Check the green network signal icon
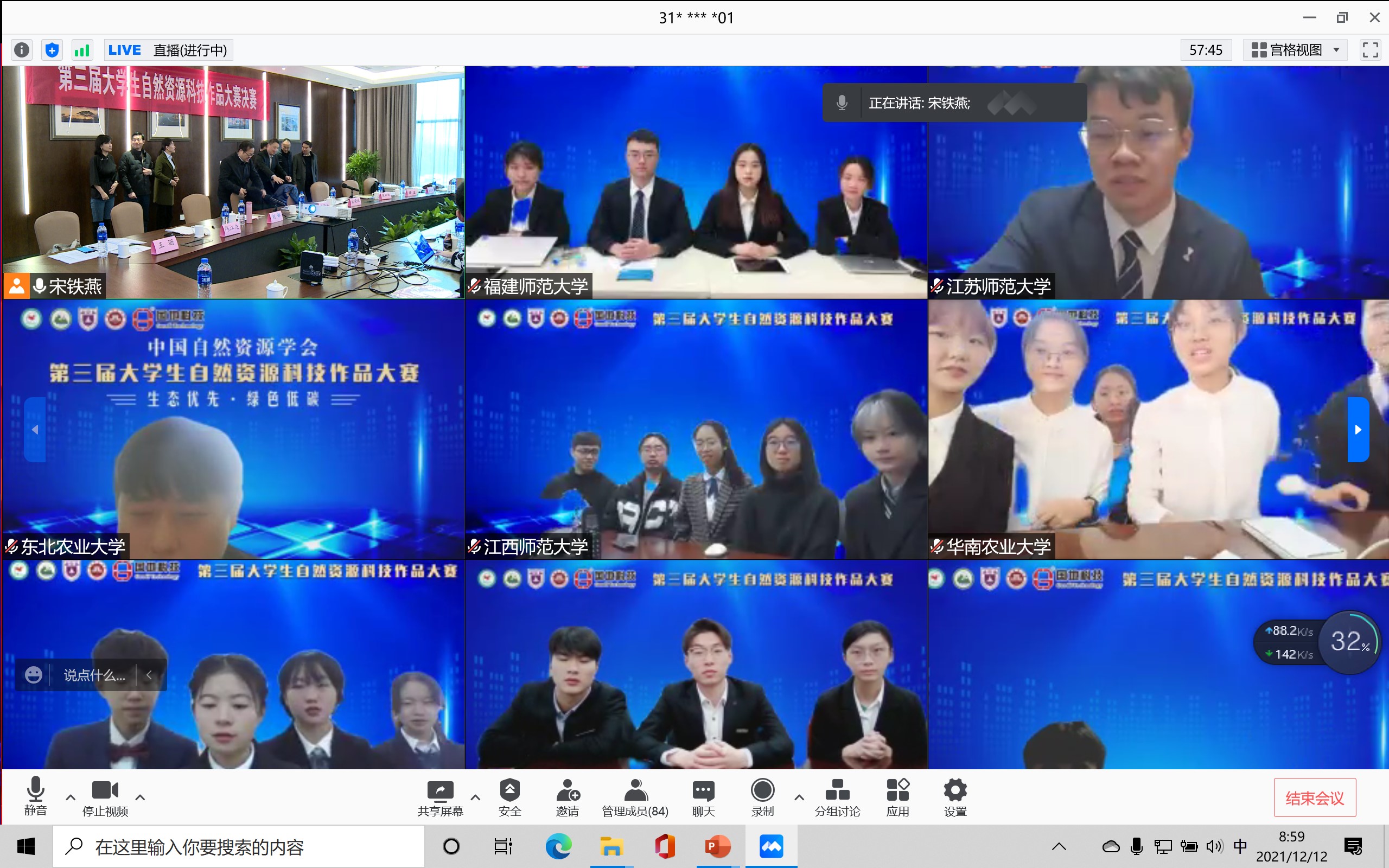This screenshot has width=1389, height=868. click(x=82, y=50)
